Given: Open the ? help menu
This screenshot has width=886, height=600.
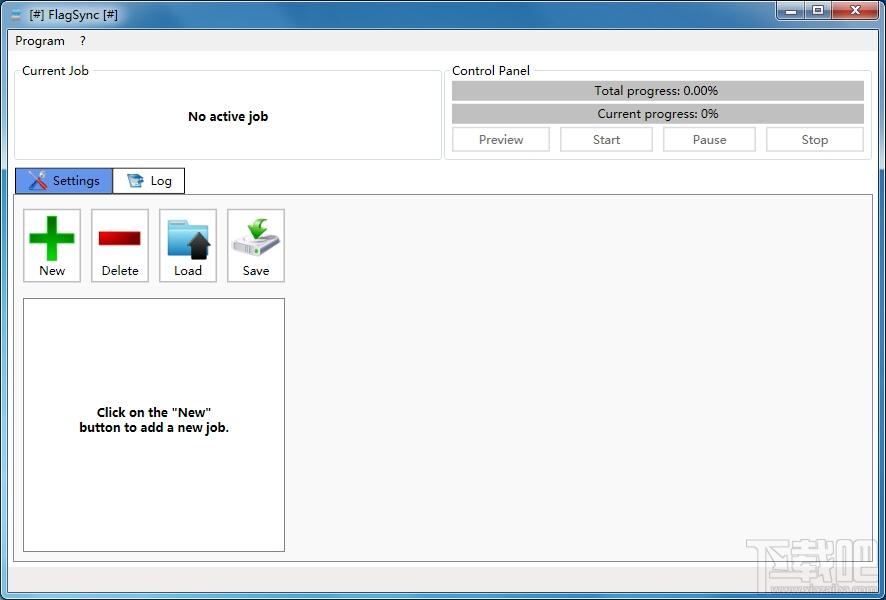Looking at the screenshot, I should 82,41.
